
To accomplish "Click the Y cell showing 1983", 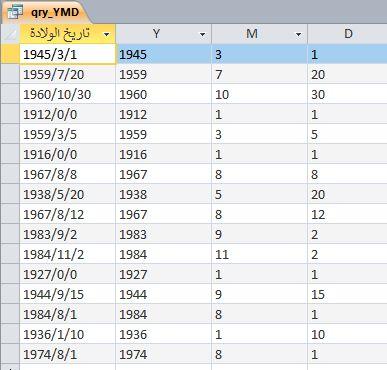I will (x=164, y=234).
